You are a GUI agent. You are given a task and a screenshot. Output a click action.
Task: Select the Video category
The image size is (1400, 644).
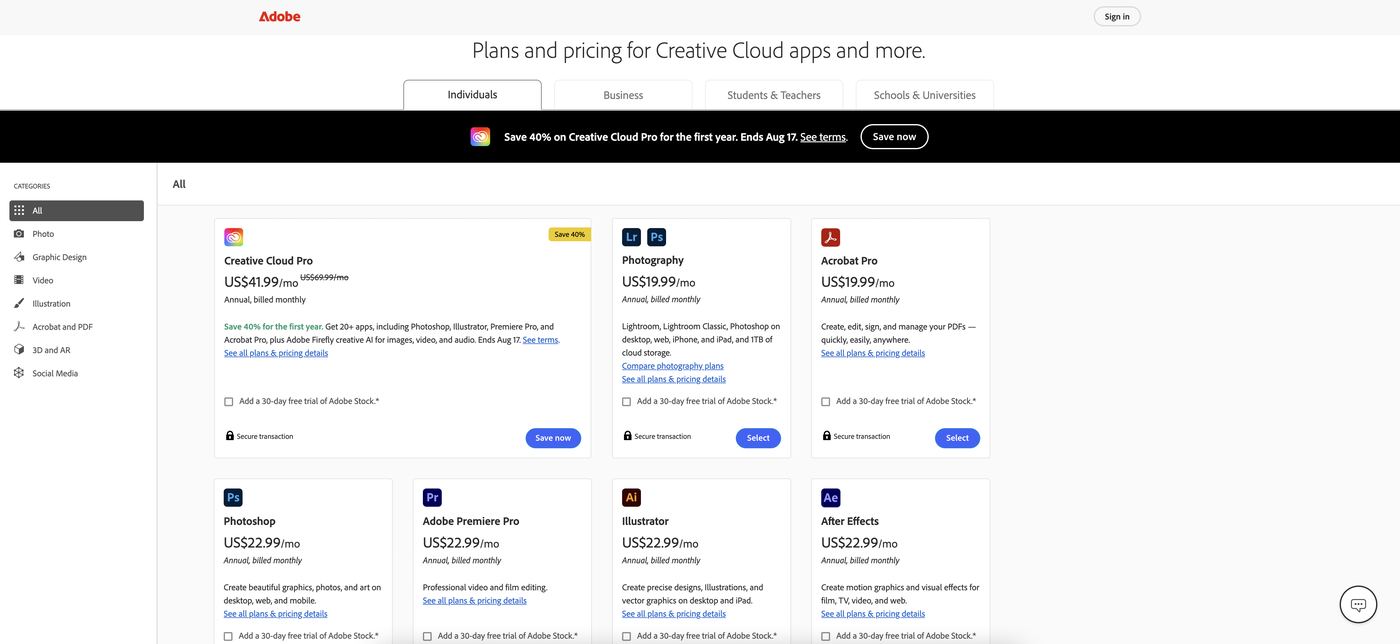click(76, 280)
